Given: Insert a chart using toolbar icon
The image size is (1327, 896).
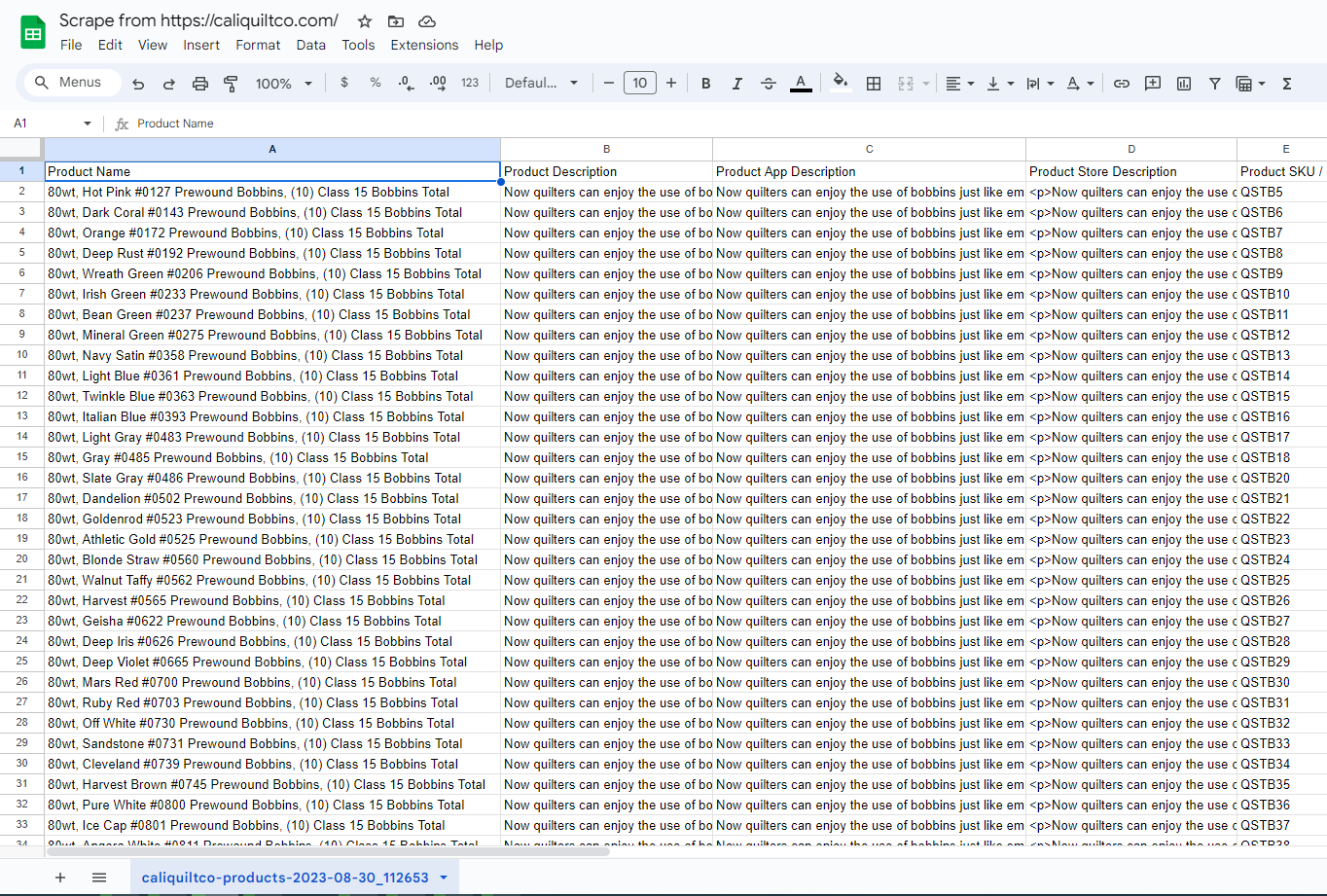Looking at the screenshot, I should click(1184, 84).
